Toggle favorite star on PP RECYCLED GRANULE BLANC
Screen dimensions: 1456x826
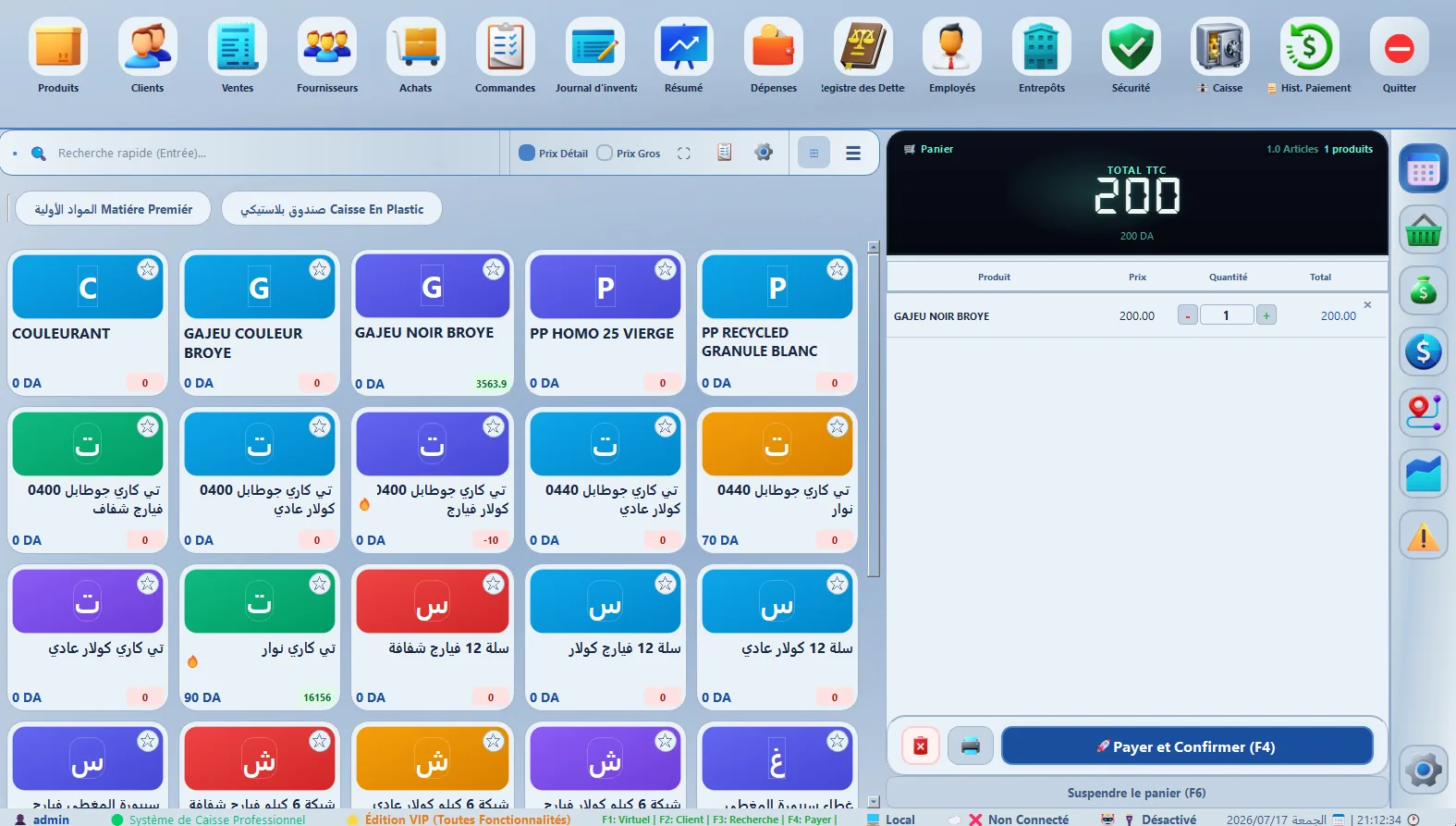837,269
